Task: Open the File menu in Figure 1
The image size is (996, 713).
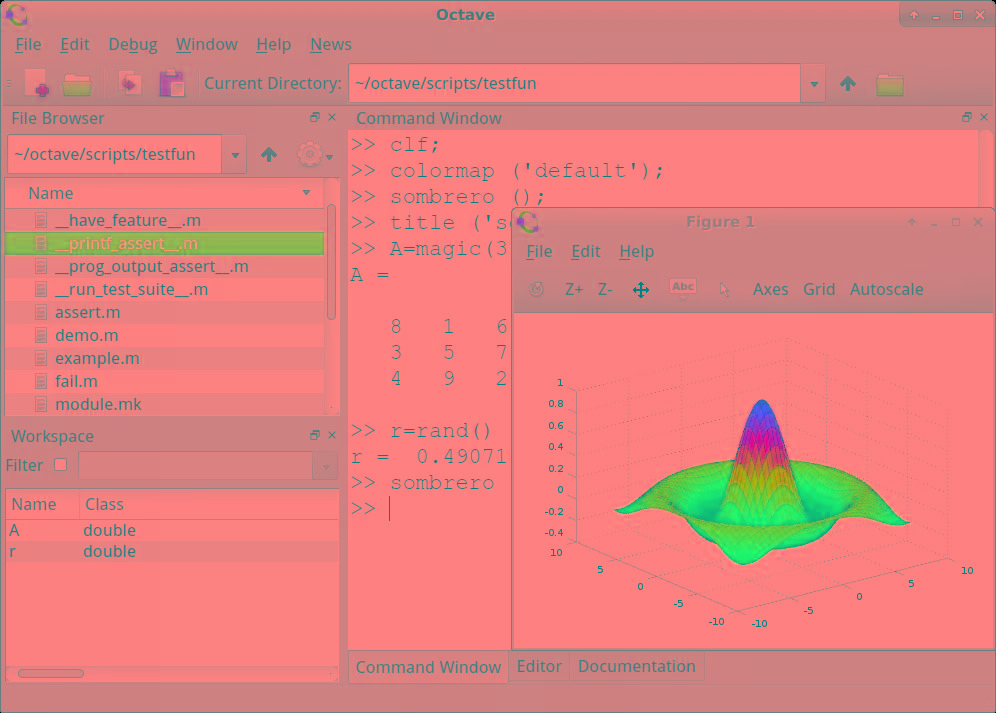Action: pos(539,252)
